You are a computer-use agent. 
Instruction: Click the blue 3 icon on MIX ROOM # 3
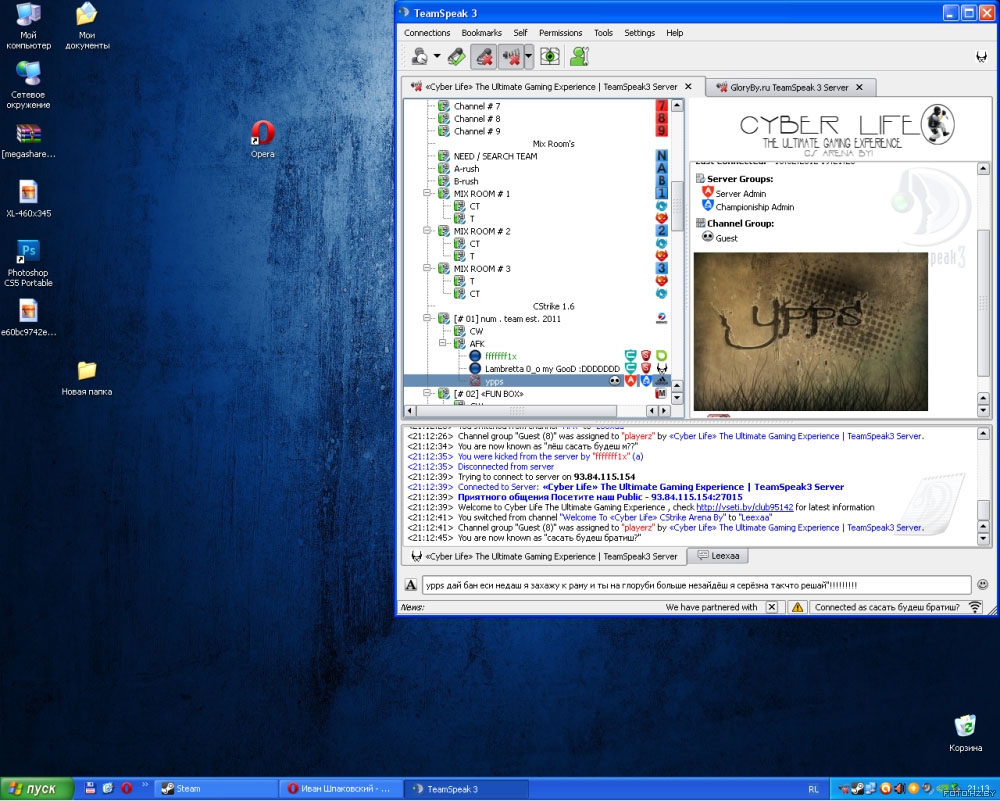pyautogui.click(x=661, y=268)
